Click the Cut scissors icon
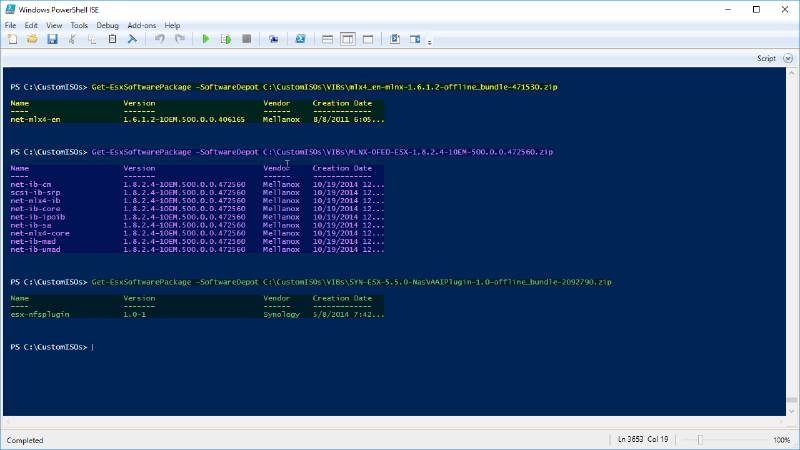The image size is (800, 450). (72, 39)
